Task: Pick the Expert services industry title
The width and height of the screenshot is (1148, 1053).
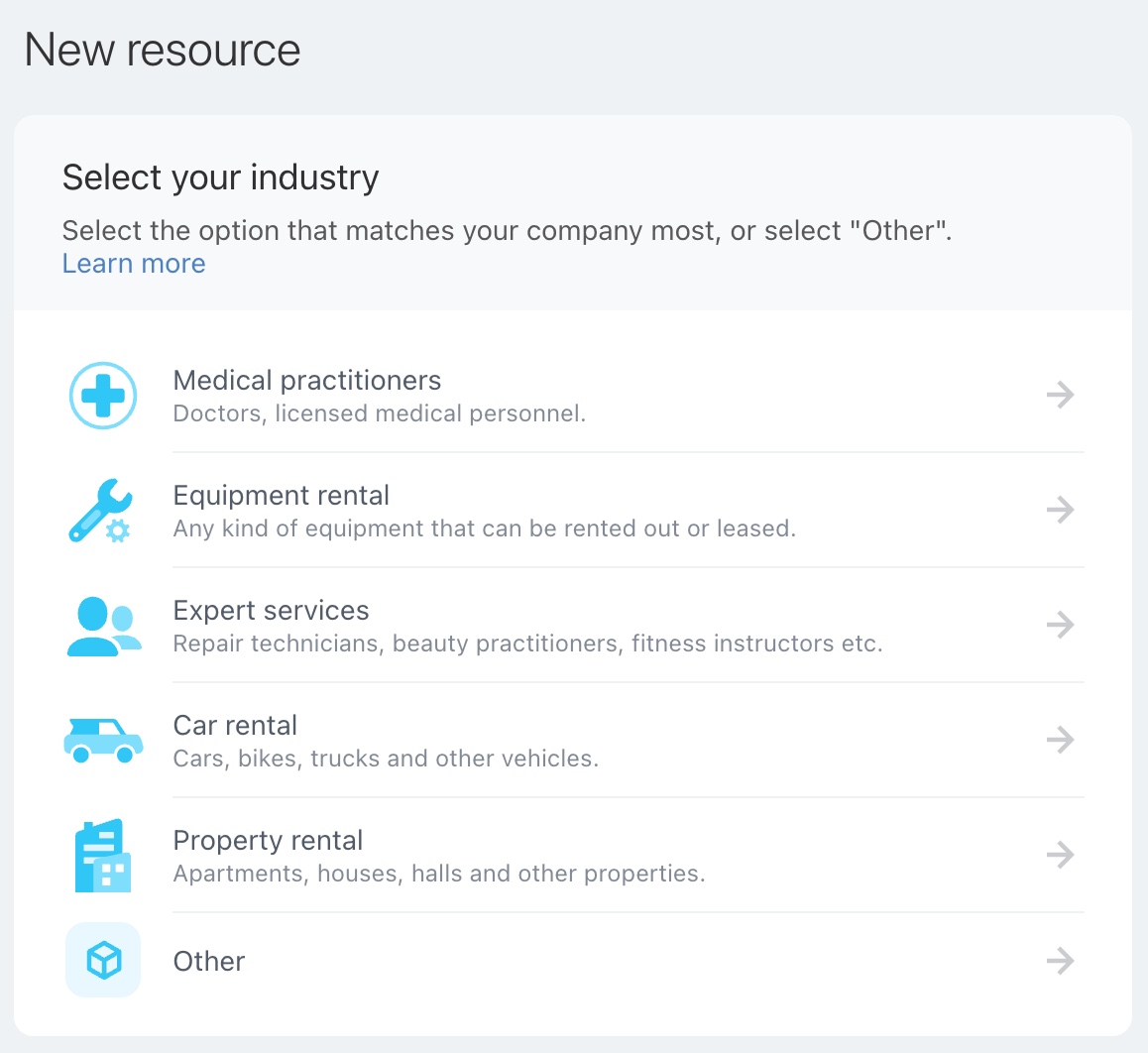Action: 272,611
